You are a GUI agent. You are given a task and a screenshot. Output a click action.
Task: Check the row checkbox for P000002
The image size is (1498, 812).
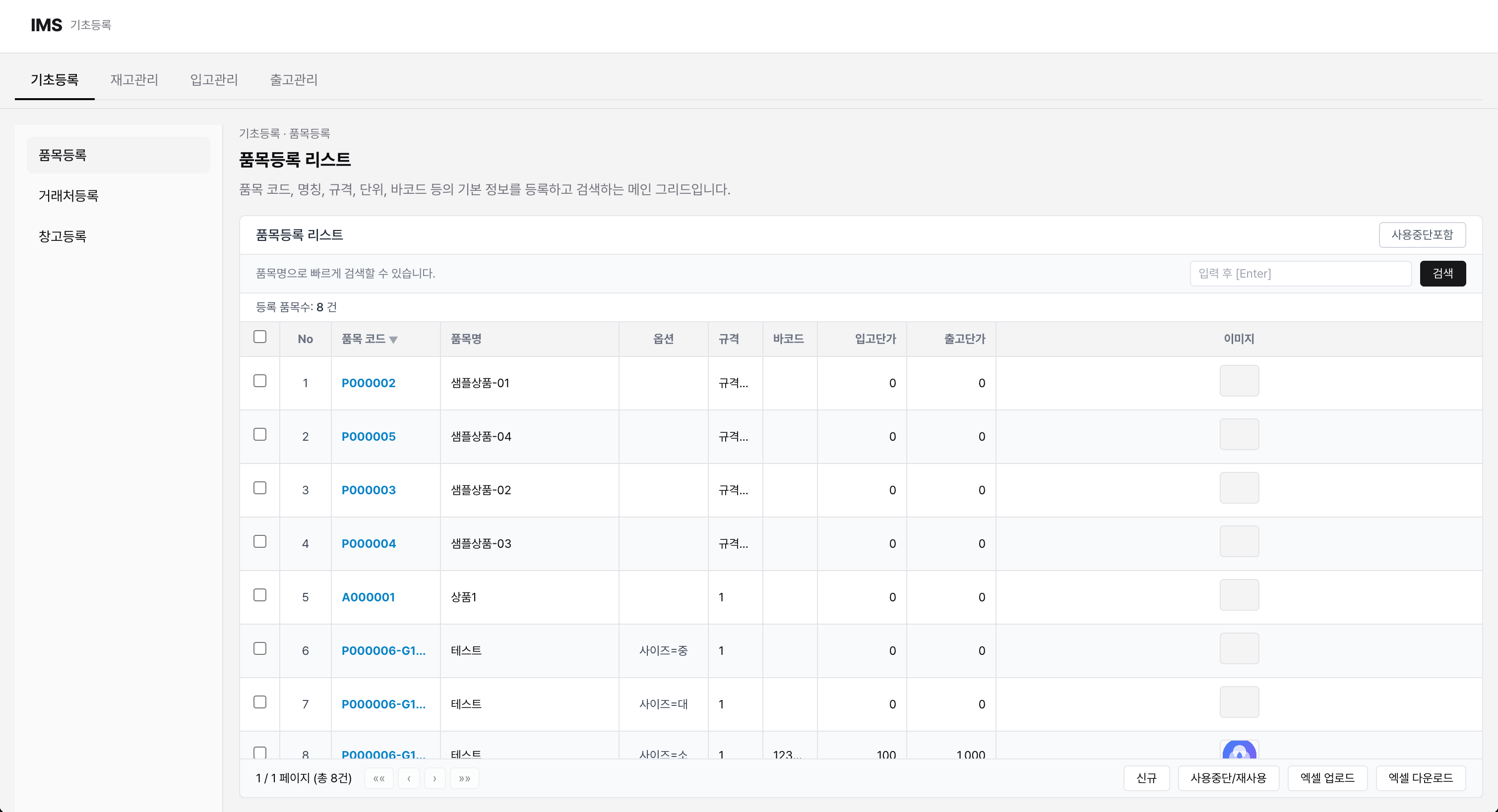(x=260, y=381)
